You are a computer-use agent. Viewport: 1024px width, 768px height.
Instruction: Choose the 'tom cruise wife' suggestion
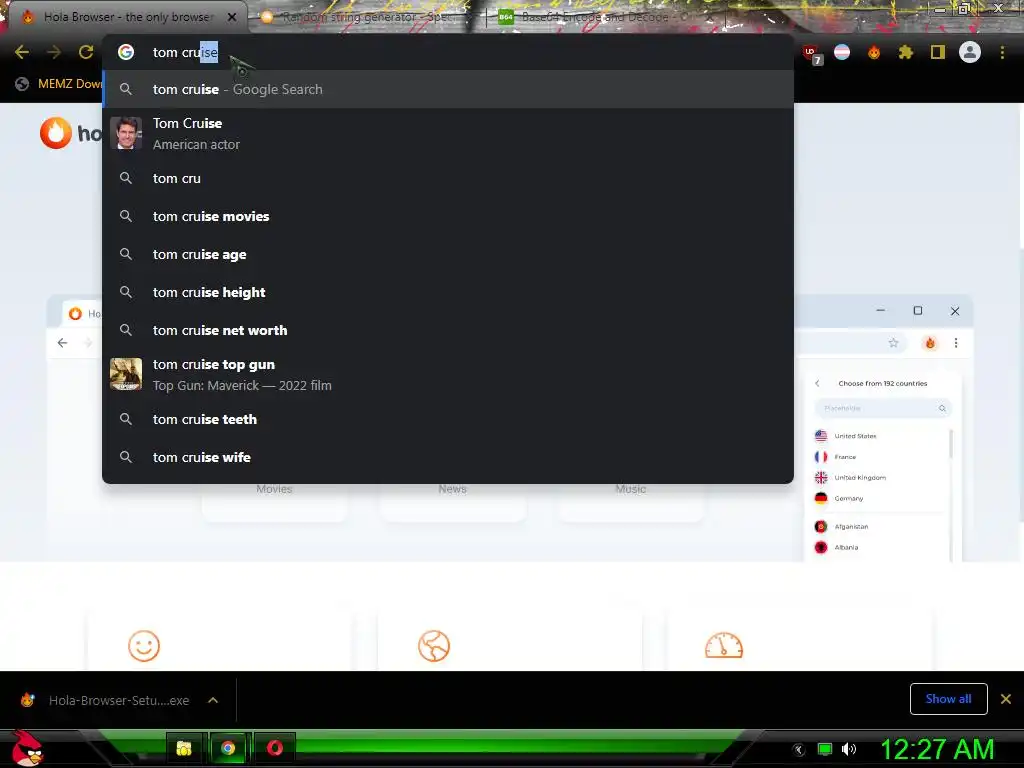(448, 457)
